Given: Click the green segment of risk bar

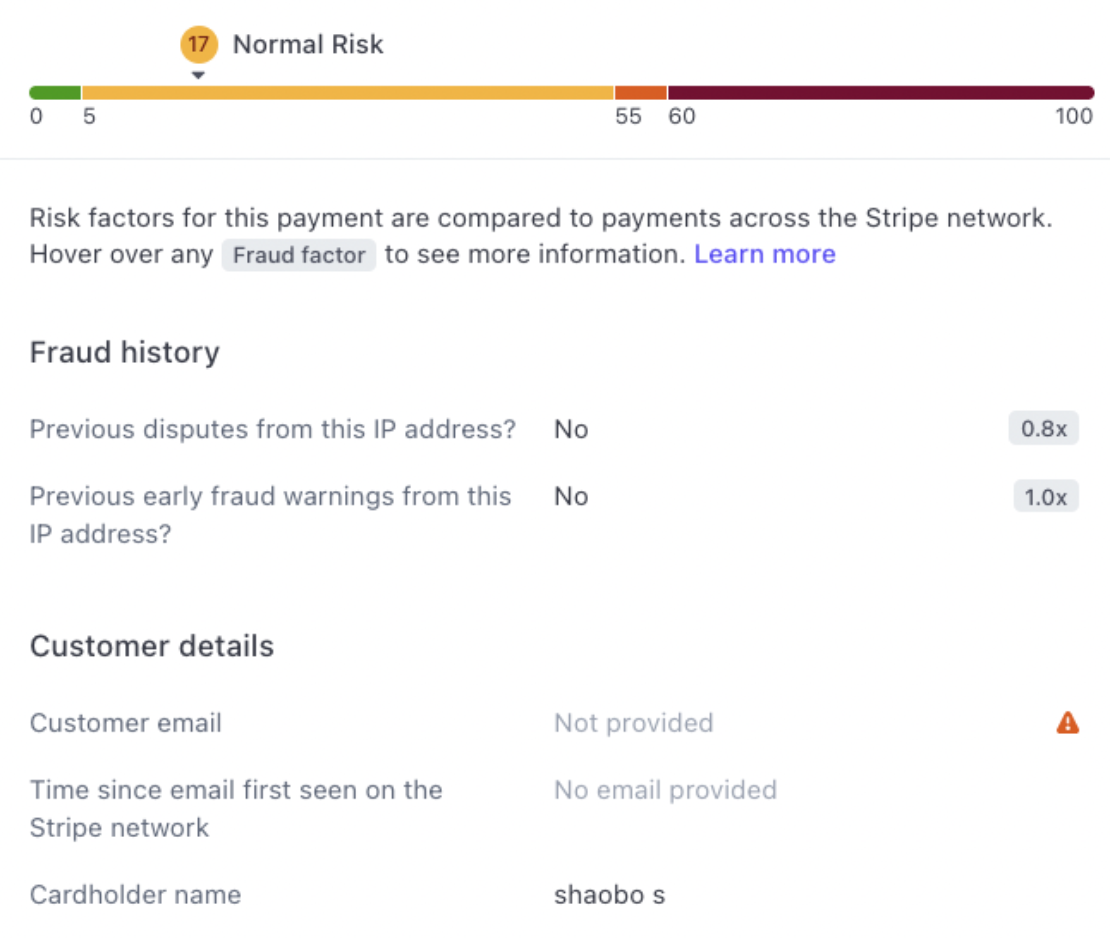Looking at the screenshot, I should (55, 93).
